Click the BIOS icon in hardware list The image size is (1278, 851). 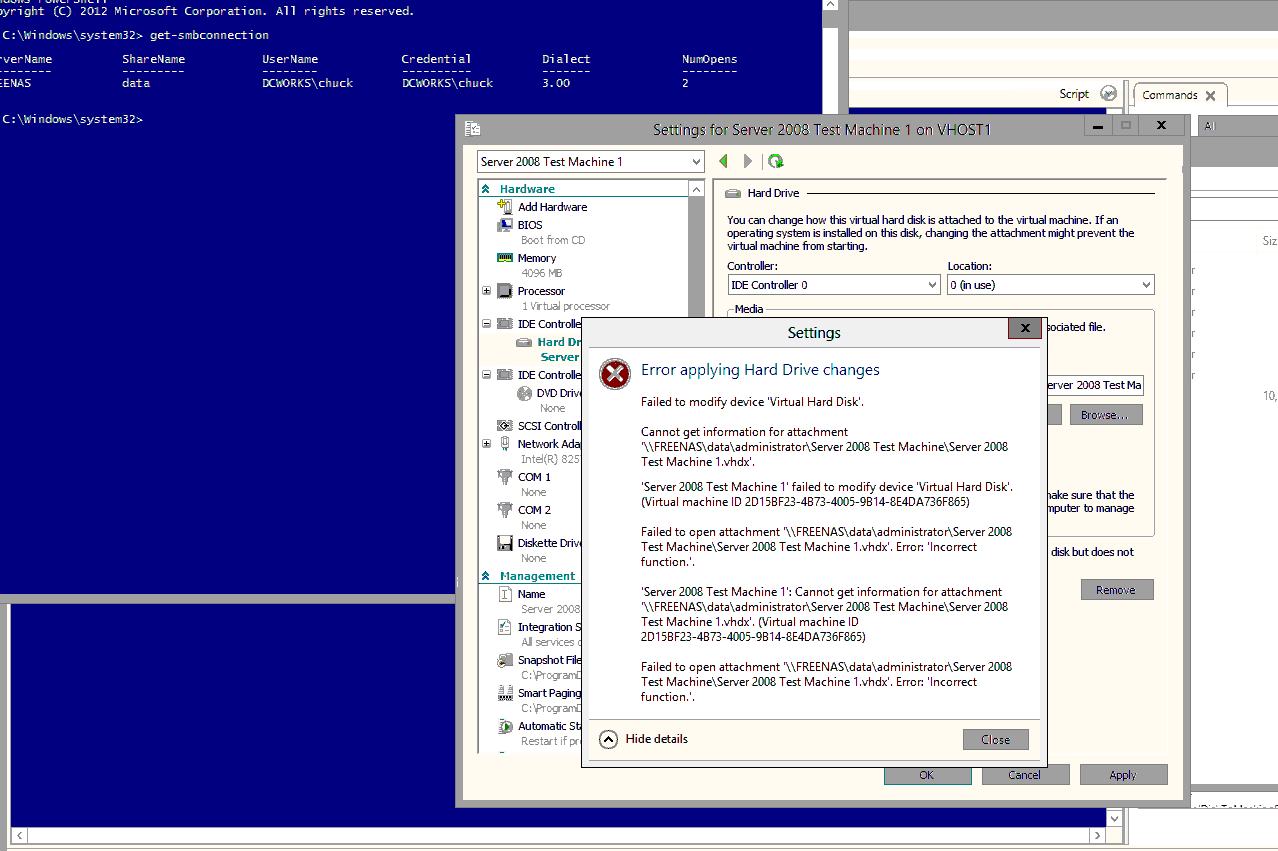pyautogui.click(x=505, y=225)
